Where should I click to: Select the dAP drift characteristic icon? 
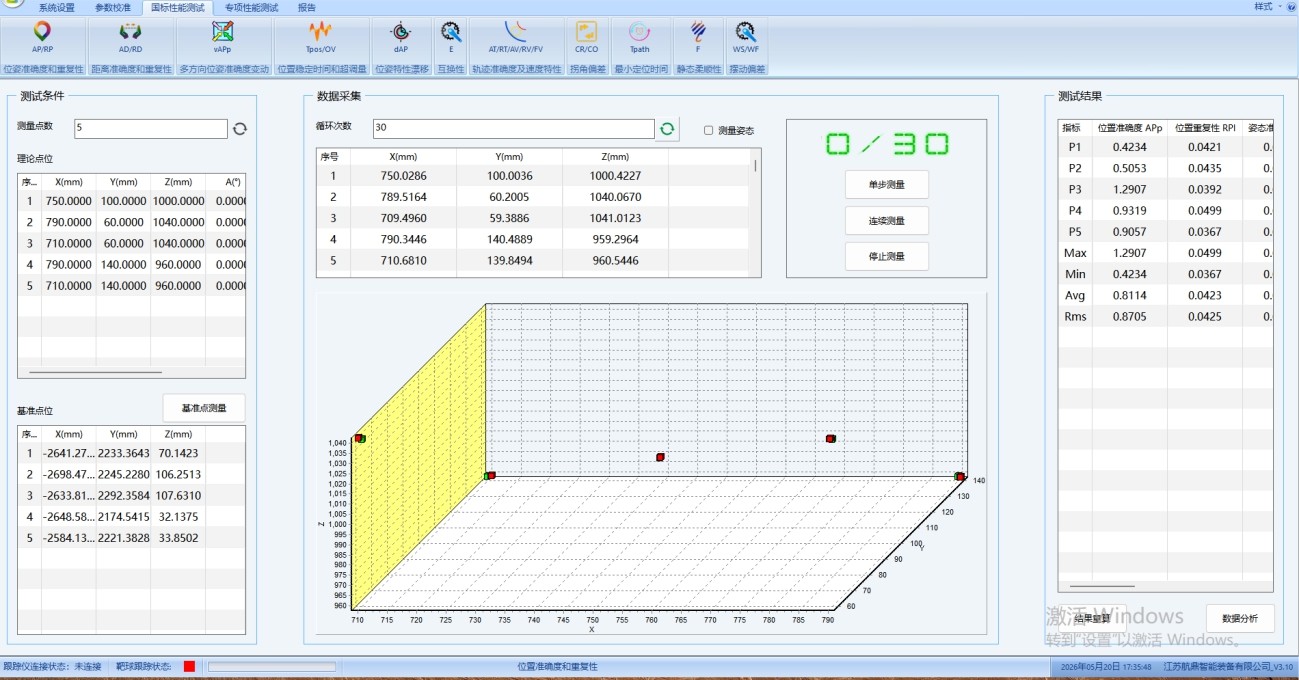pos(401,38)
